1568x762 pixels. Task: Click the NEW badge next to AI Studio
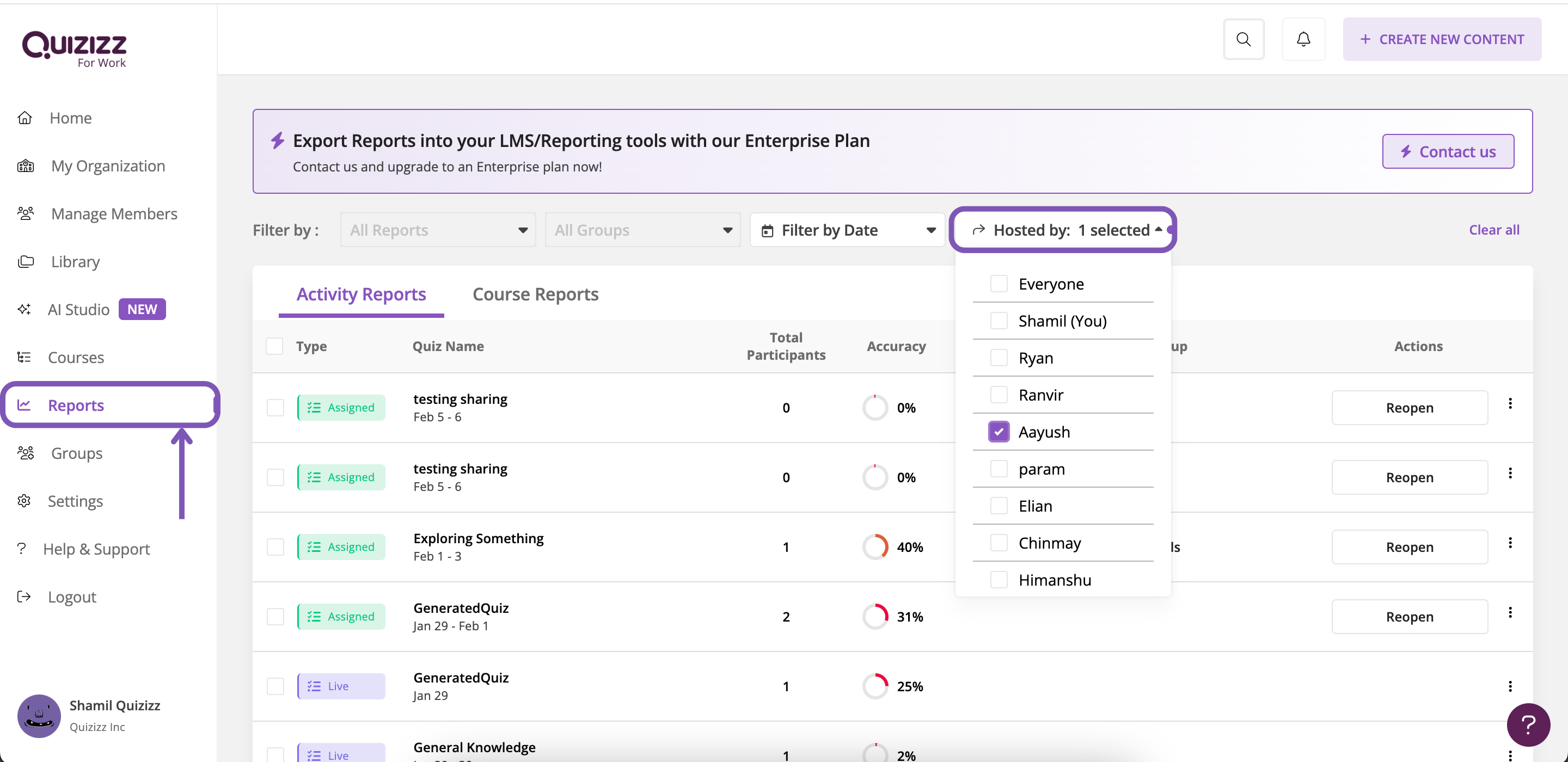pyautogui.click(x=142, y=309)
